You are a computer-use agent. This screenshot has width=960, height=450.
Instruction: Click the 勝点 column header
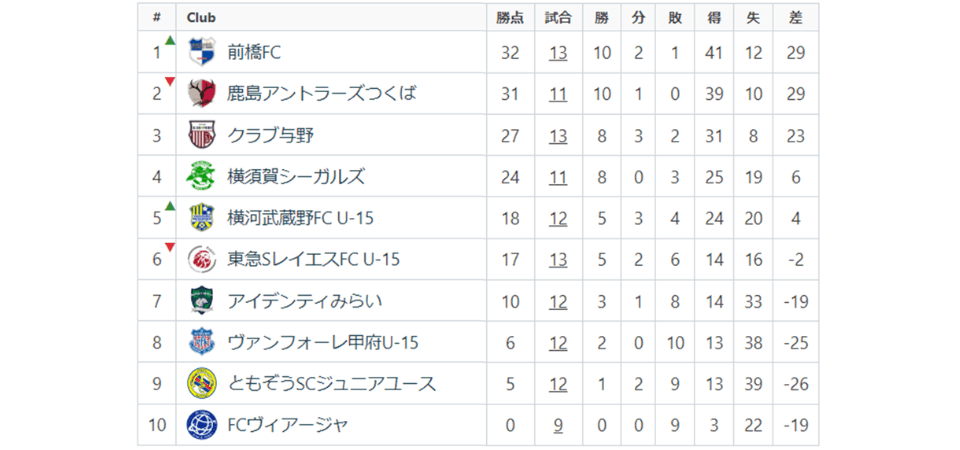[510, 17]
